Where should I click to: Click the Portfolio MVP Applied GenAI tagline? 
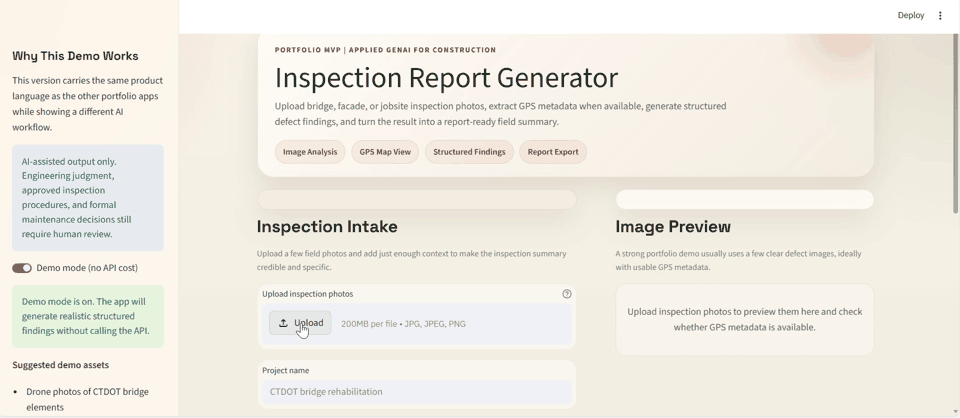pyautogui.click(x=385, y=50)
